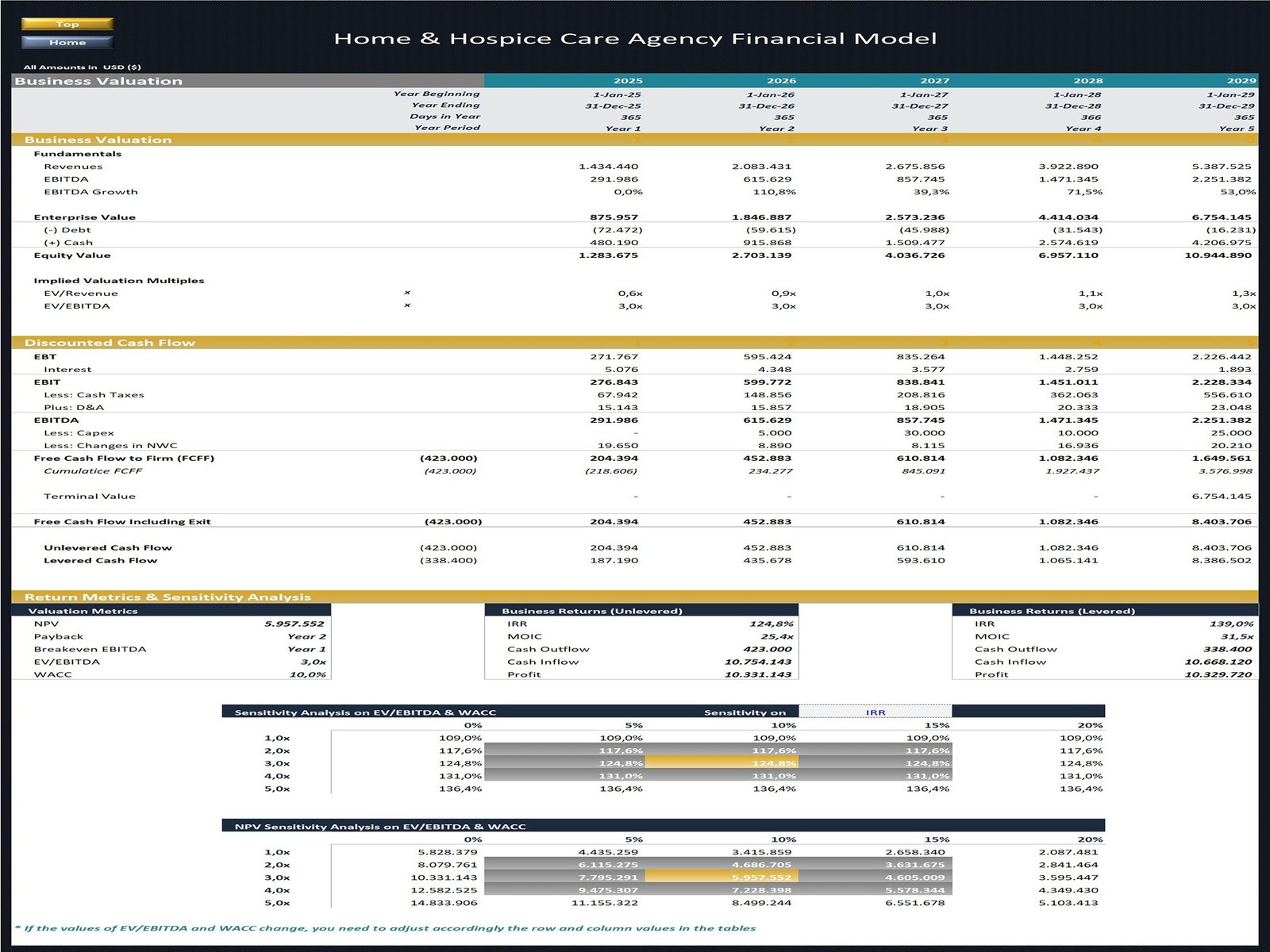Select the 2025 year column header

coord(627,80)
